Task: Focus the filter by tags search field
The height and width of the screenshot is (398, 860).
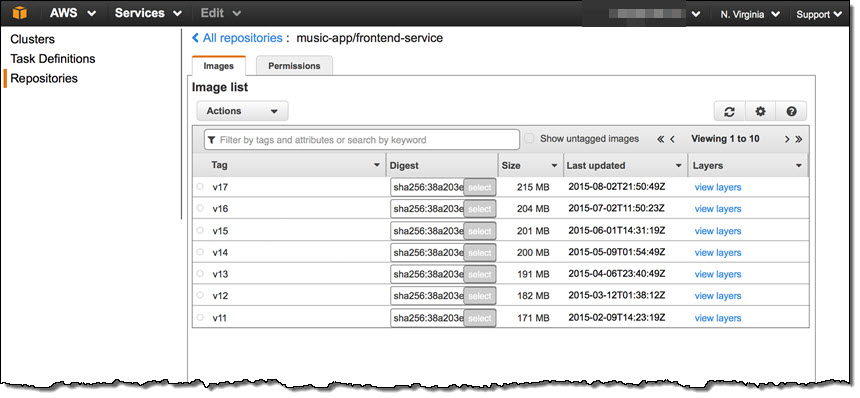Action: pyautogui.click(x=361, y=140)
